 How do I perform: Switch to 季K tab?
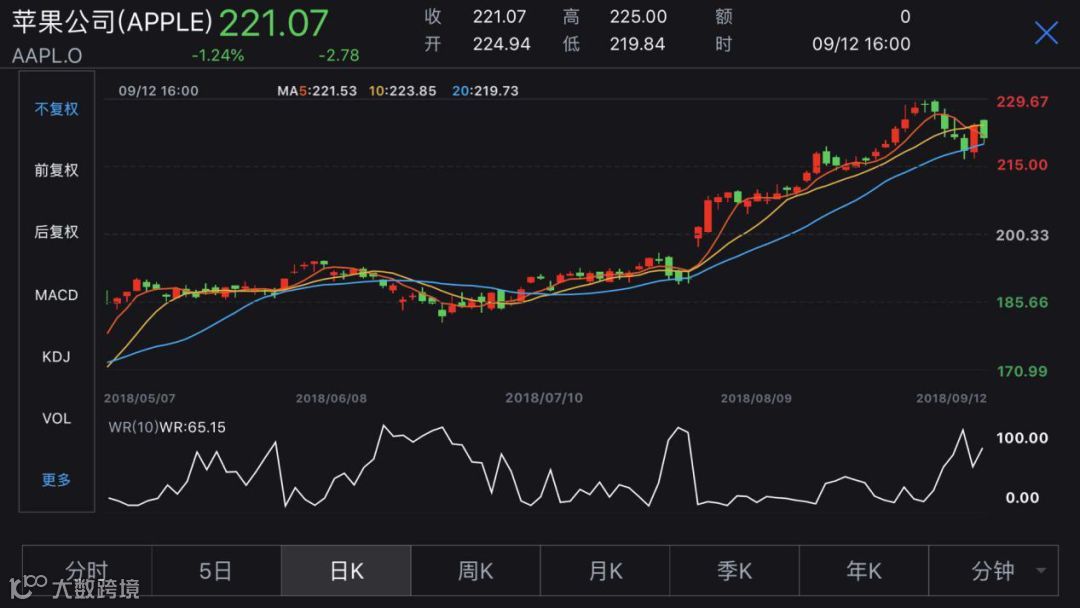coord(734,570)
